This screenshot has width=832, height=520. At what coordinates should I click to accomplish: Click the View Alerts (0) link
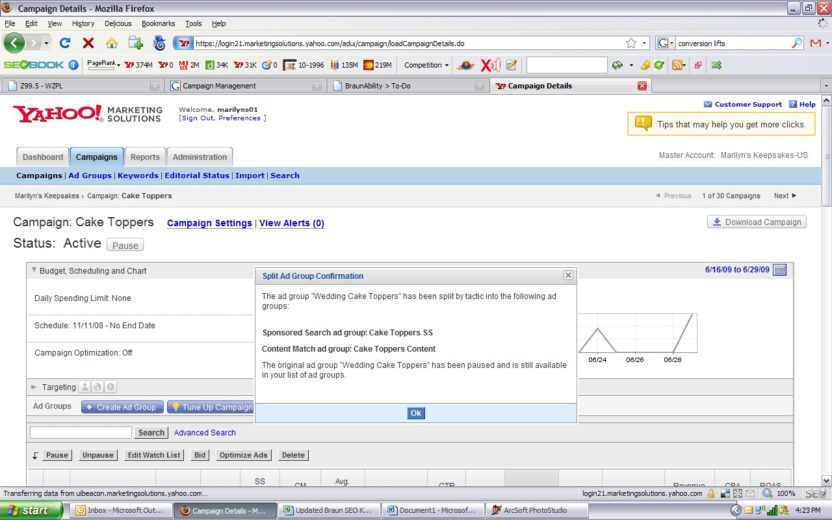pyautogui.click(x=291, y=223)
